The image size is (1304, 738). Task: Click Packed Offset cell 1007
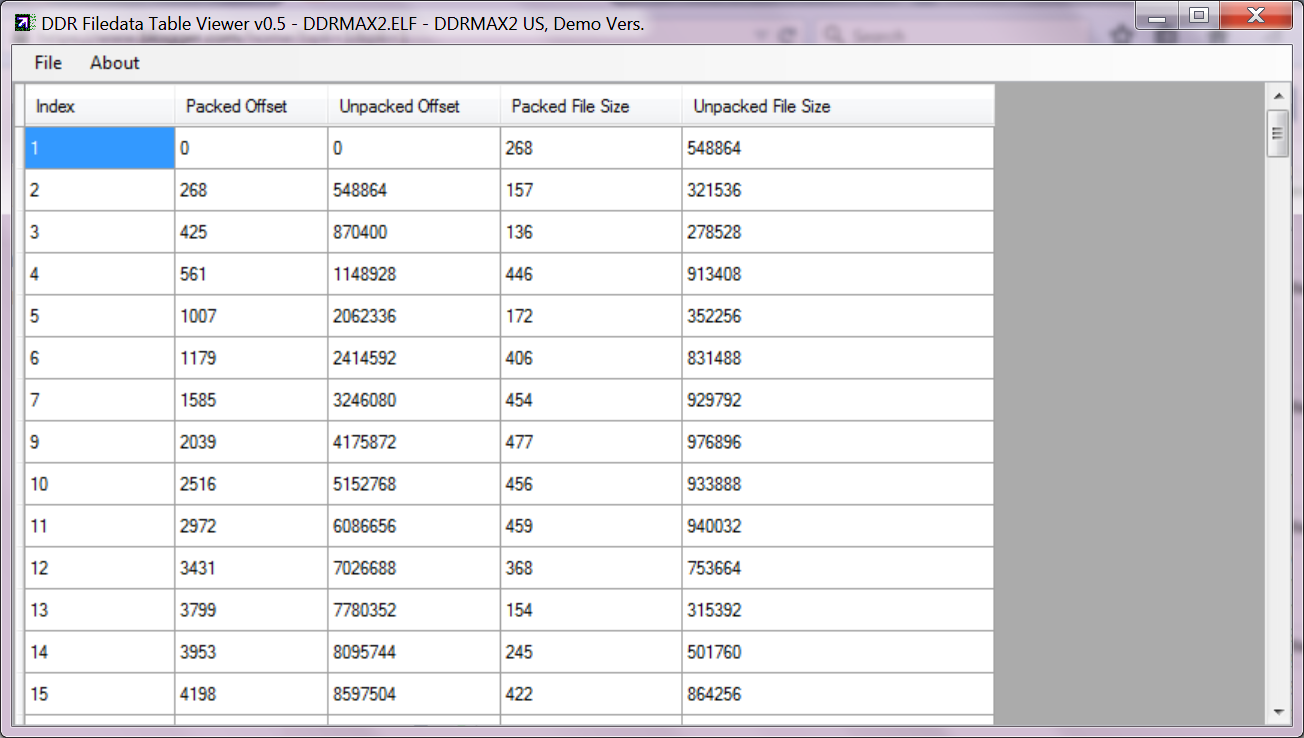[252, 316]
